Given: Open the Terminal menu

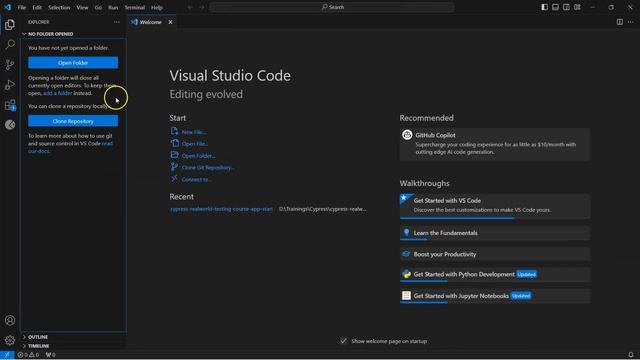Looking at the screenshot, I should tap(135, 7).
